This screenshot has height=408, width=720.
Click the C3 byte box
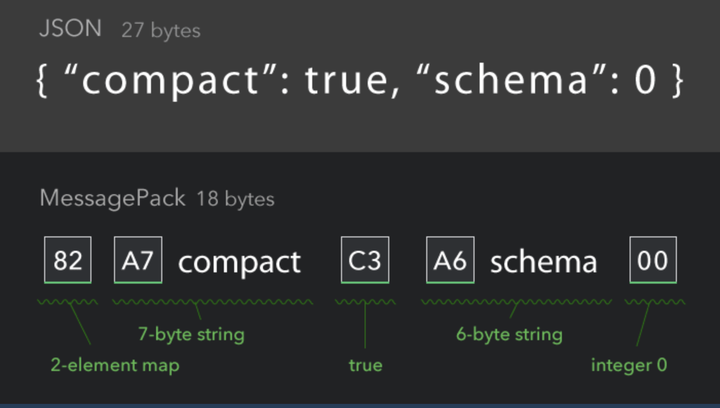(x=364, y=262)
